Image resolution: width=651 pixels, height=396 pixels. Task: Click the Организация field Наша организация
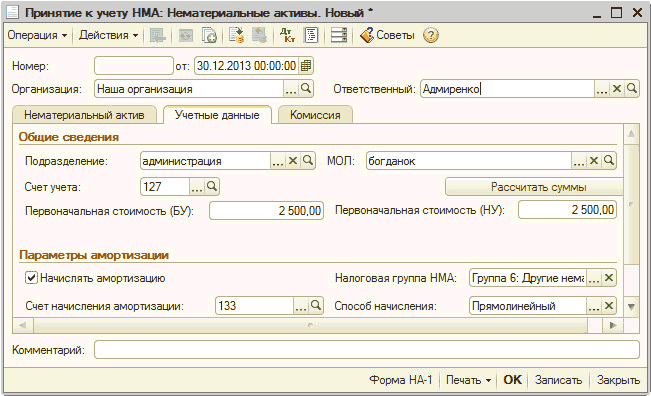point(189,89)
